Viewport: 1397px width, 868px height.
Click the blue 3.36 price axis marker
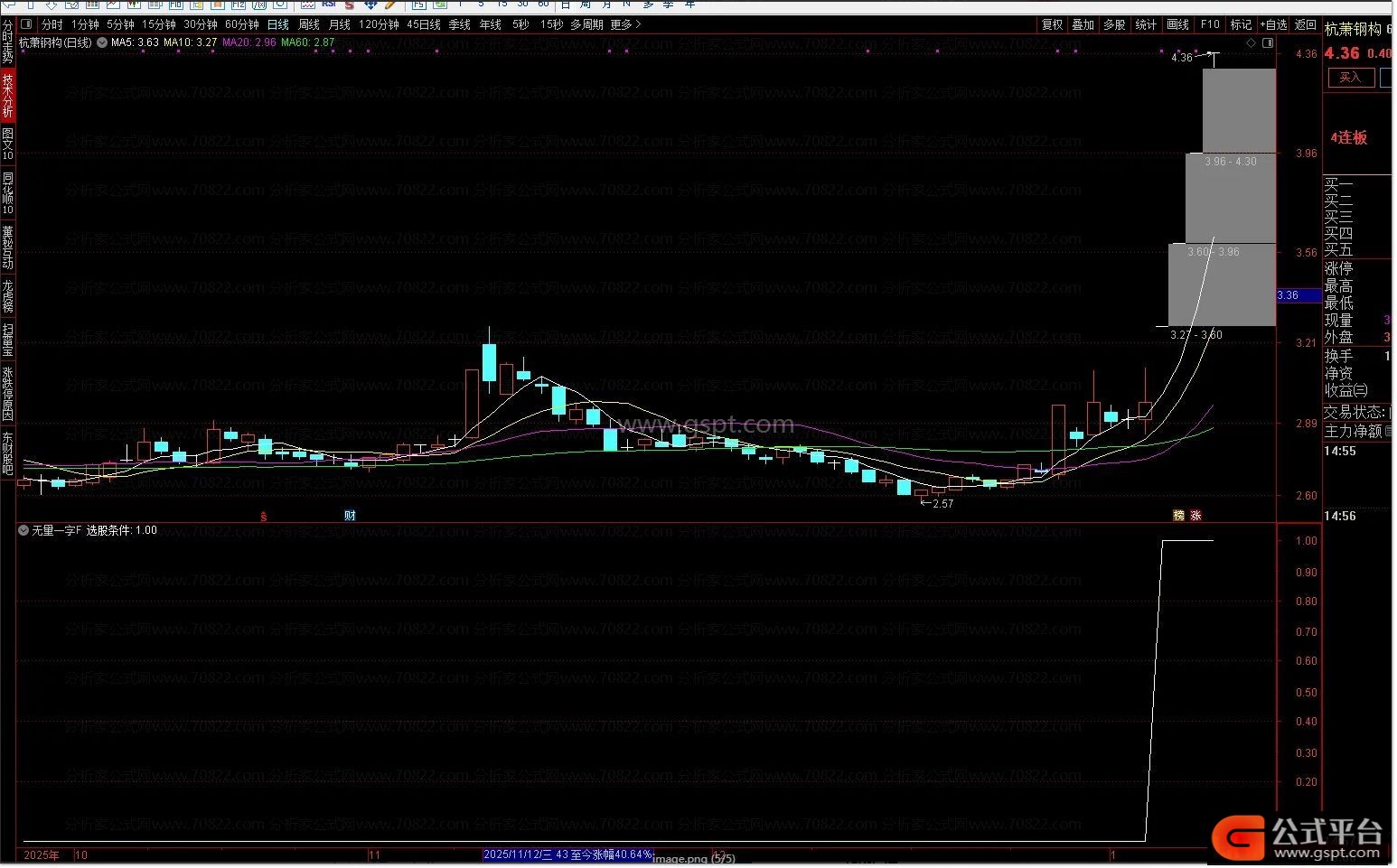[x=1298, y=295]
